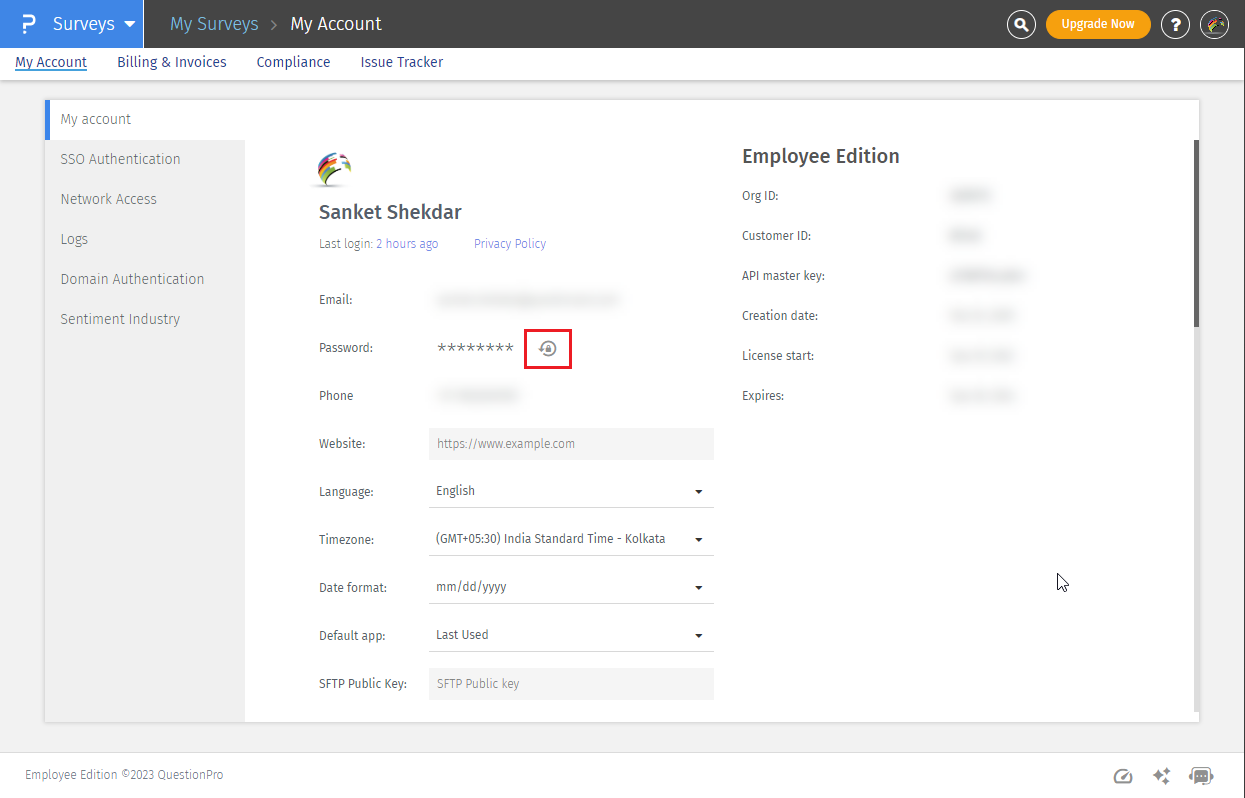
Task: Select SSO Authentication in sidebar
Action: click(x=121, y=159)
